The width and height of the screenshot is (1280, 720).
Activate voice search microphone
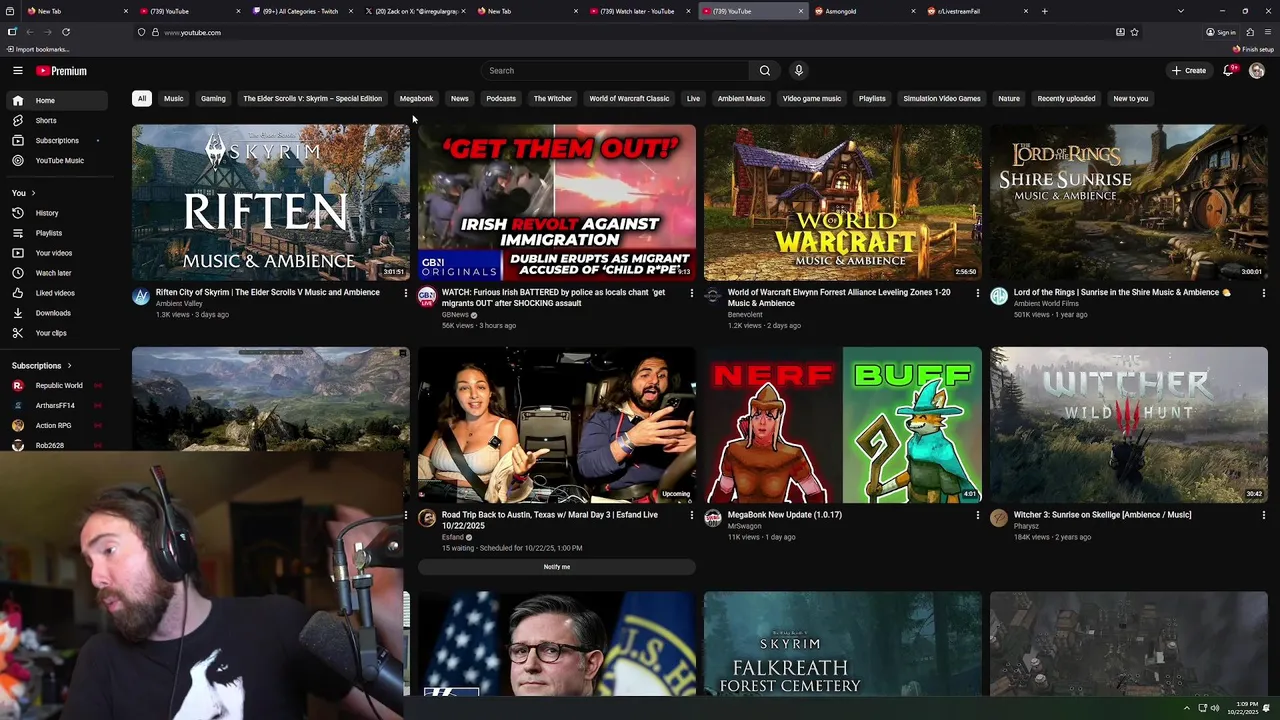pyautogui.click(x=798, y=71)
